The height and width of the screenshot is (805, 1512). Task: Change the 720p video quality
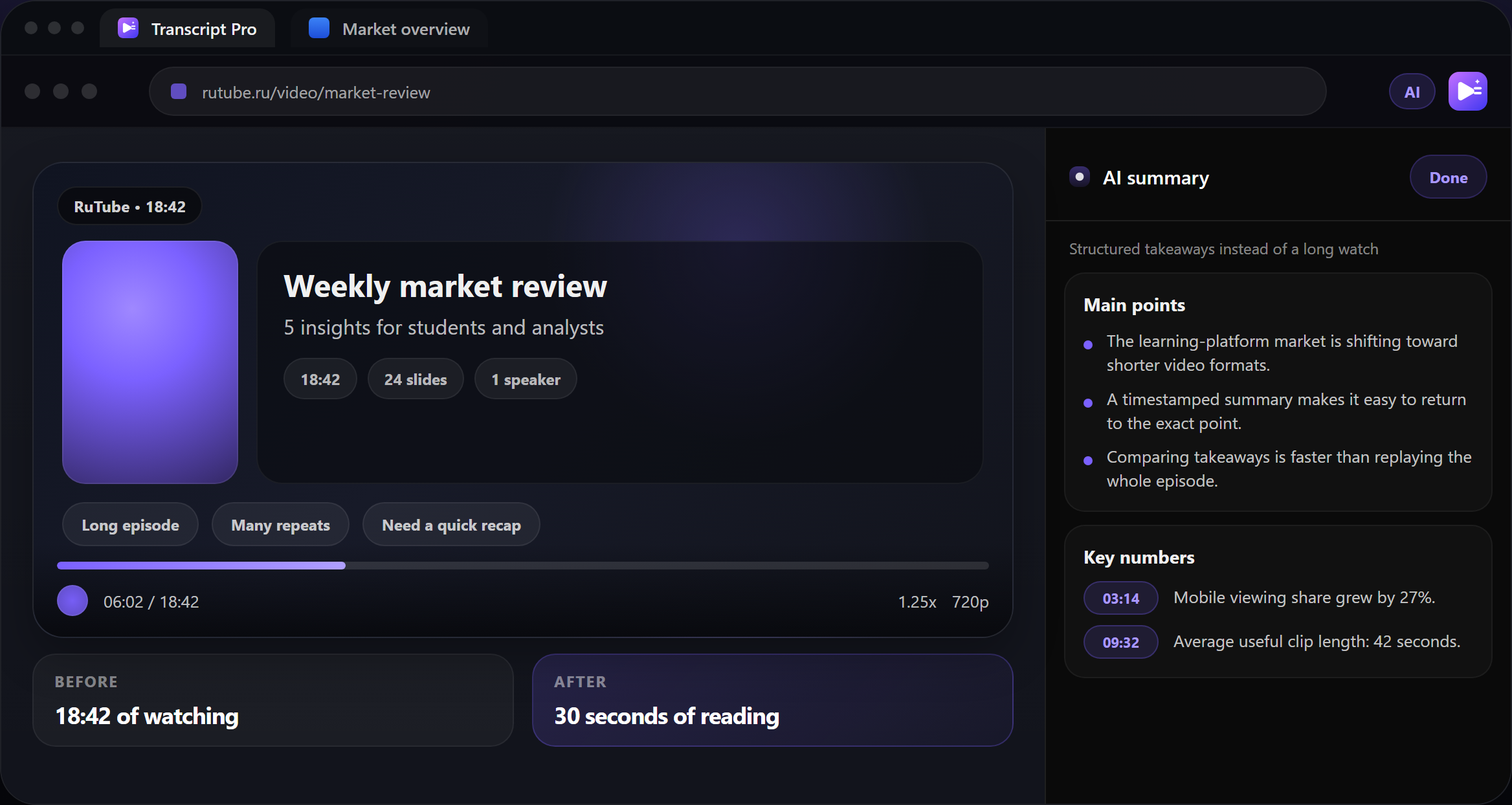(970, 602)
